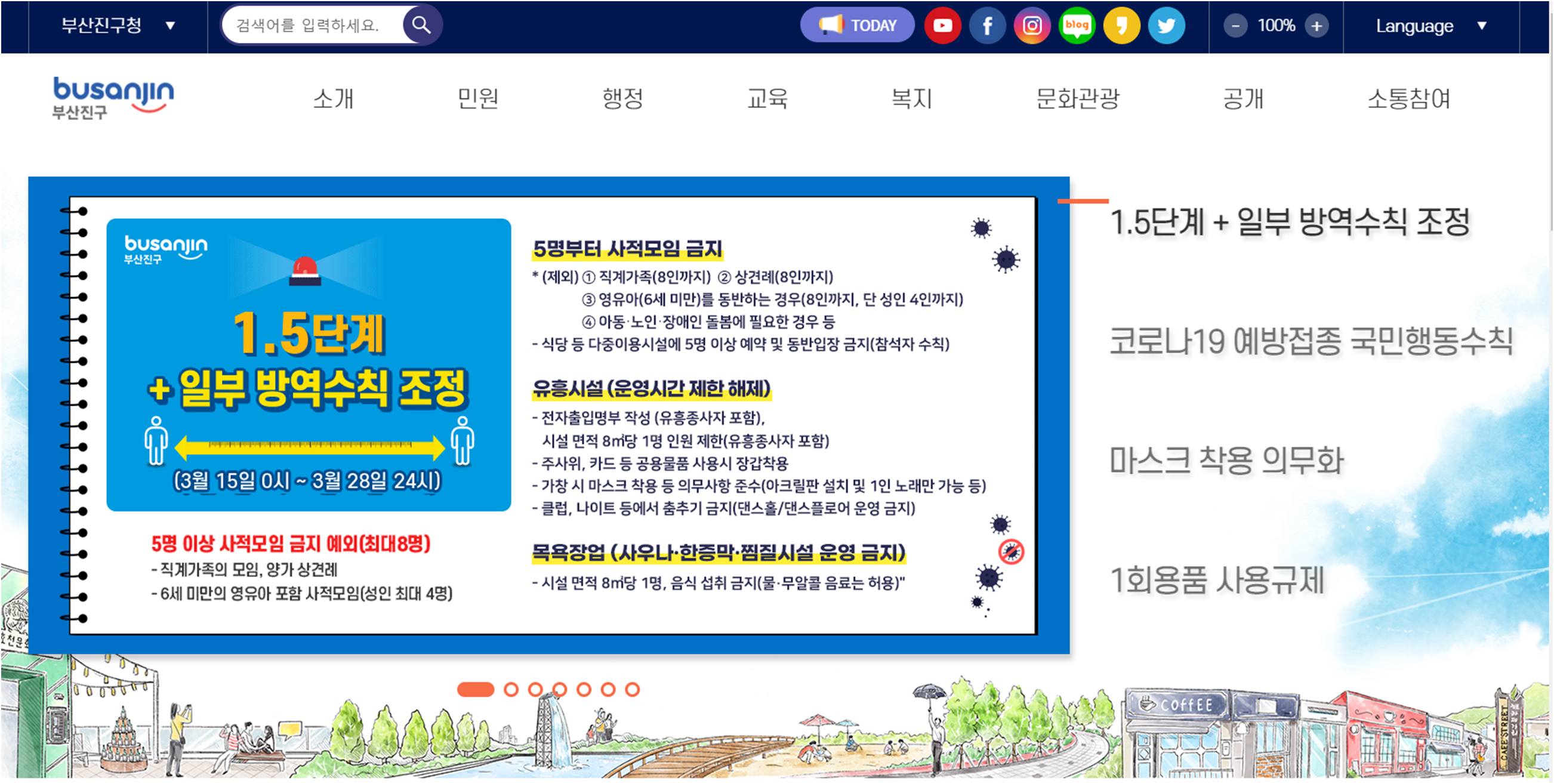The height and width of the screenshot is (784, 1554).
Task: Open 마스크 착용 의무화 link
Action: 1226,461
